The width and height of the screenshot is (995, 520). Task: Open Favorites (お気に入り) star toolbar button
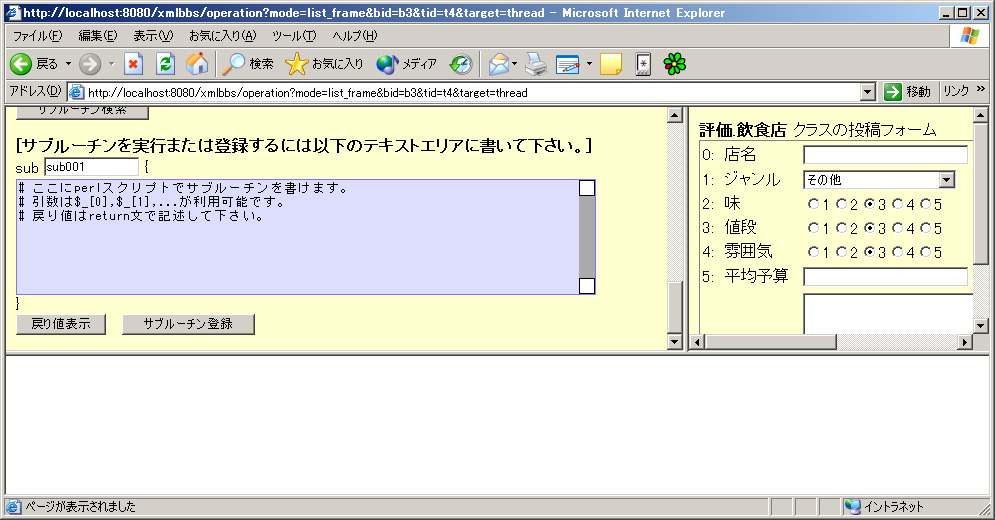pyautogui.click(x=324, y=63)
